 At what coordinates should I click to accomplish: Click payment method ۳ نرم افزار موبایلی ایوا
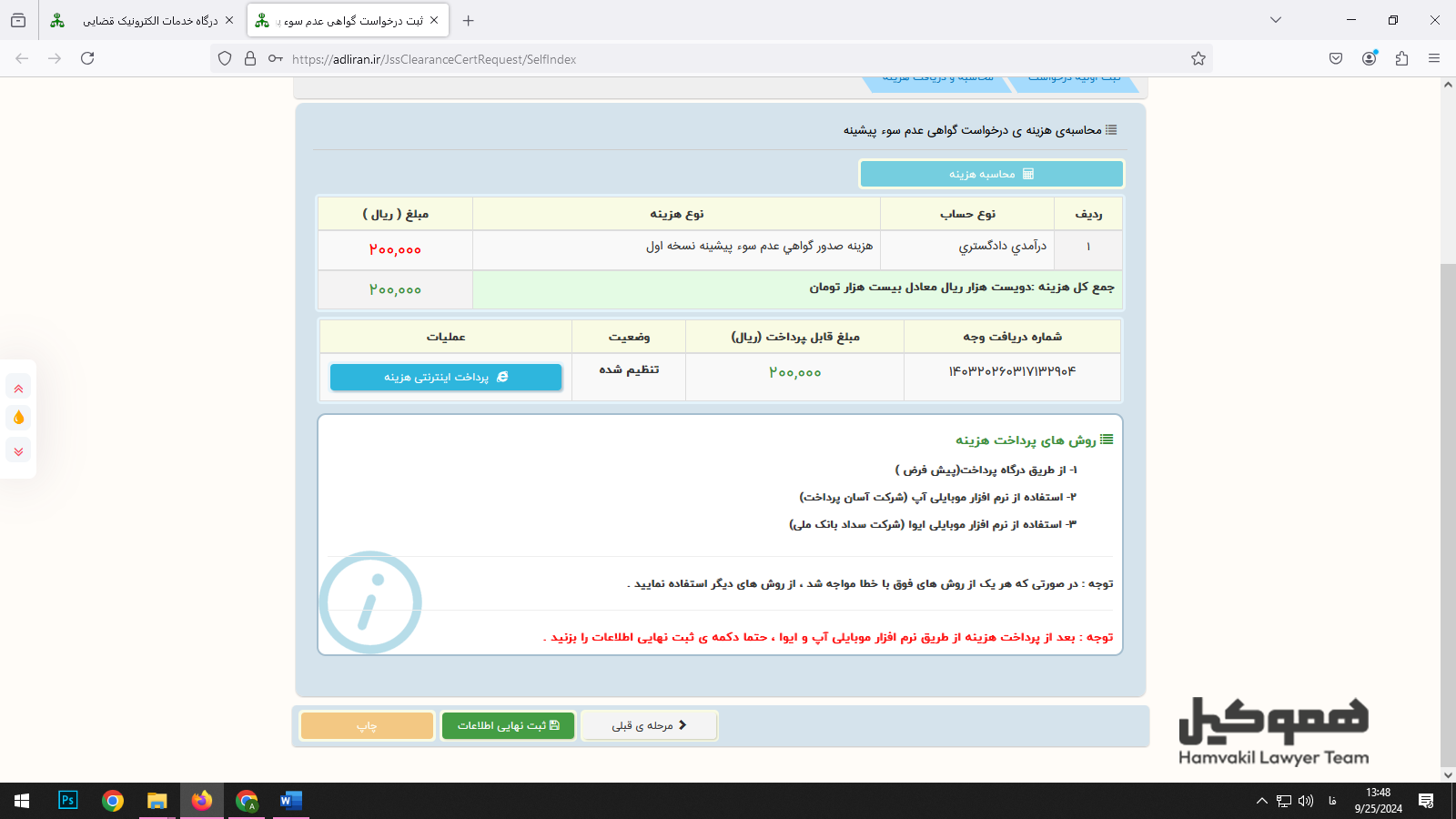(x=933, y=525)
